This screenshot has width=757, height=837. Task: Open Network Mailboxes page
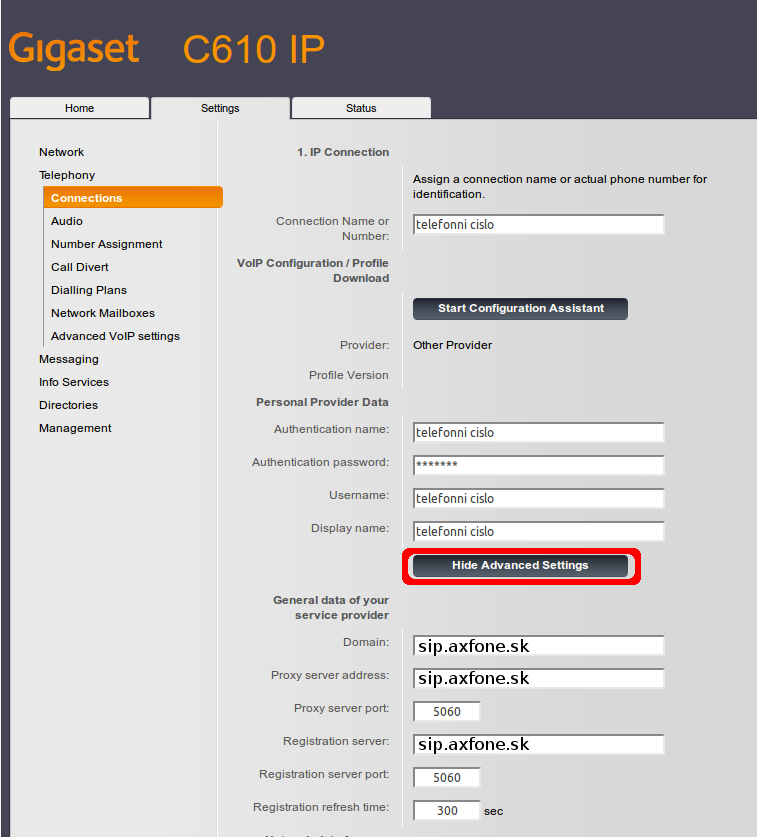point(103,313)
